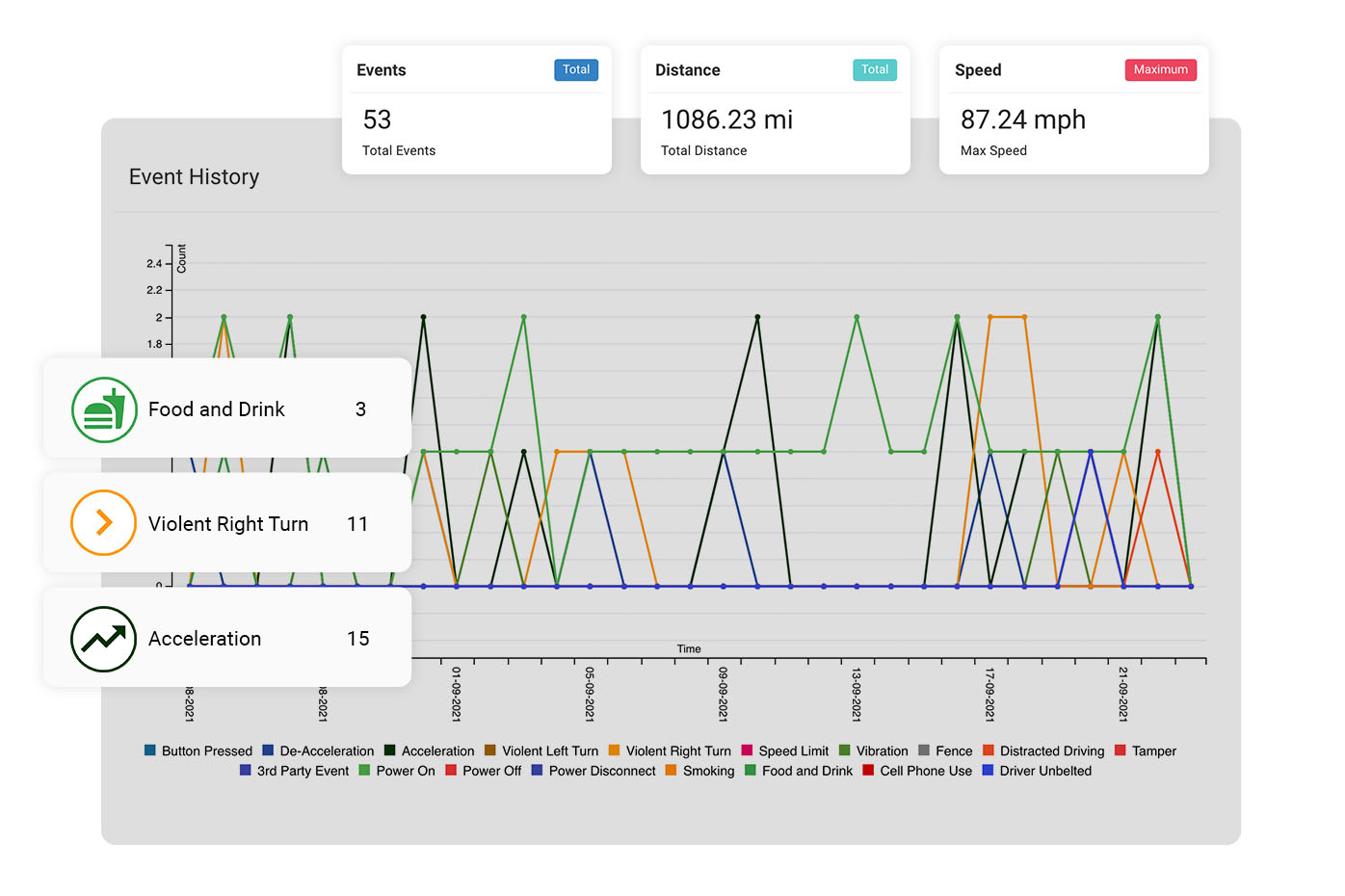Click Speed Limit legend color swatch

coord(747,751)
